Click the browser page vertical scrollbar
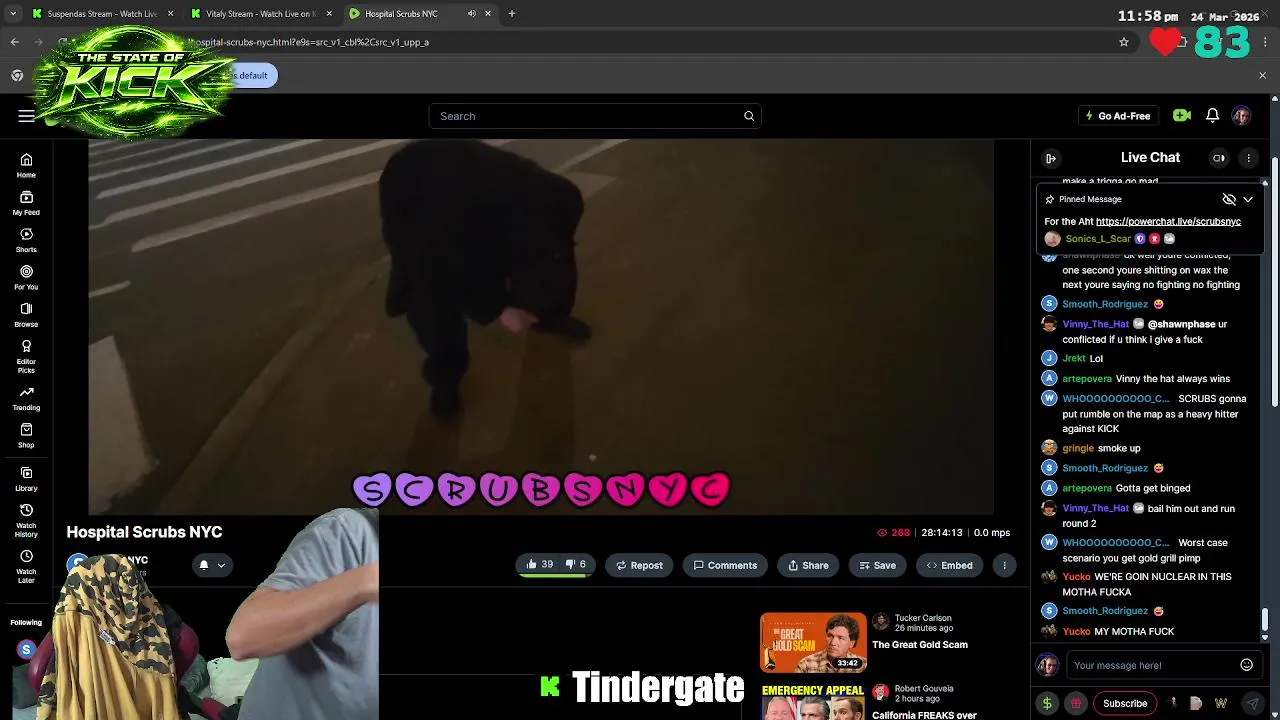 point(1274,280)
